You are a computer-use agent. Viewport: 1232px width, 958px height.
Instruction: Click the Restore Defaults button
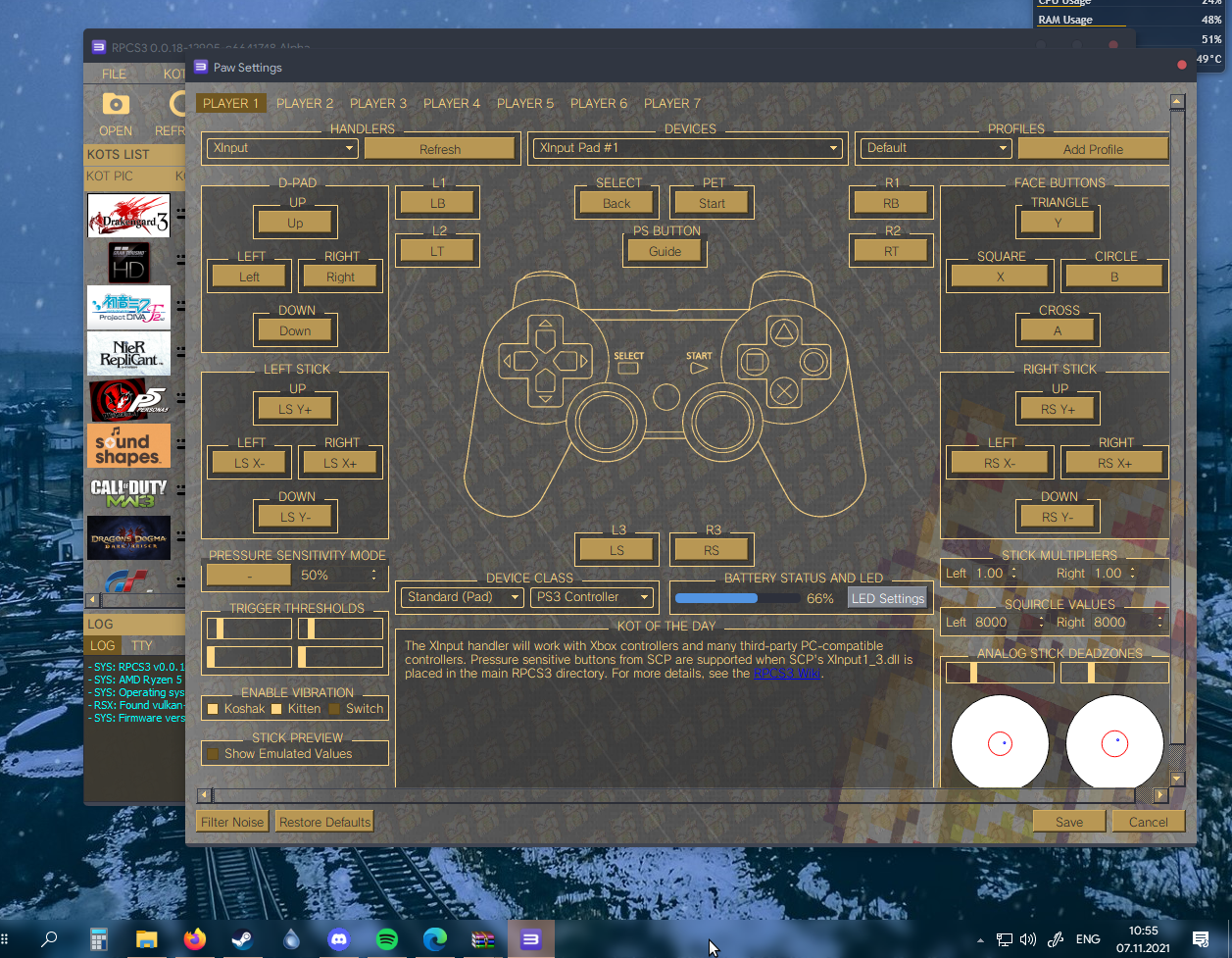[x=324, y=822]
